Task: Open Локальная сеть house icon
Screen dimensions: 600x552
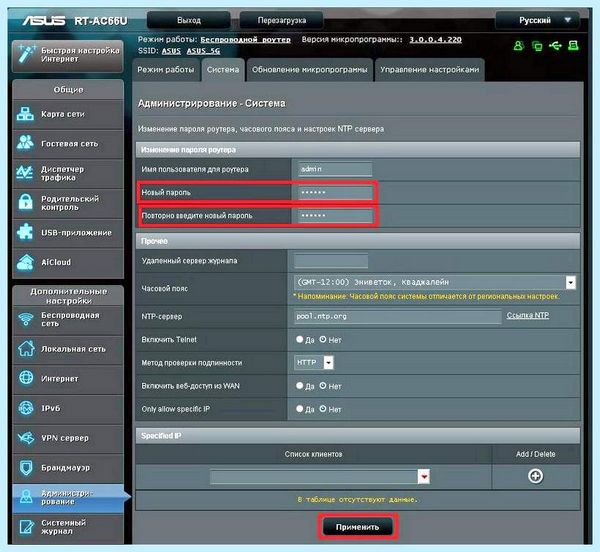Action: 26,348
